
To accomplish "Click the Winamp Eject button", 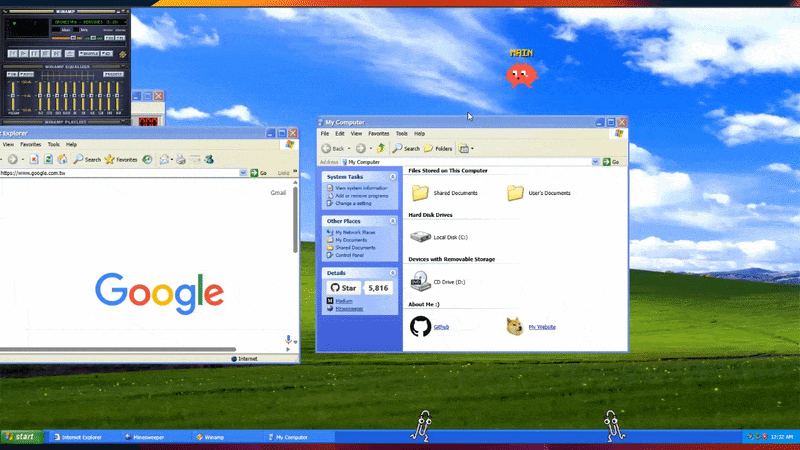I will (69, 54).
